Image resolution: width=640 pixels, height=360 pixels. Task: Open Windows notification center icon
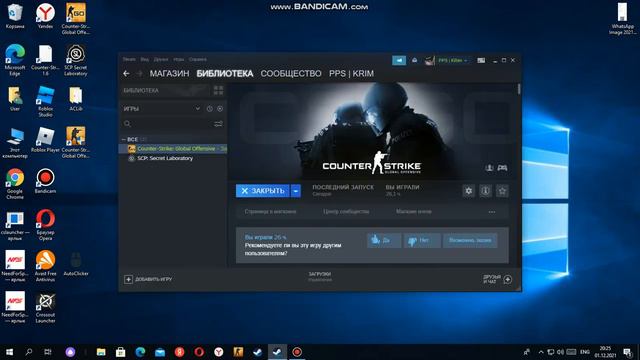[627, 352]
